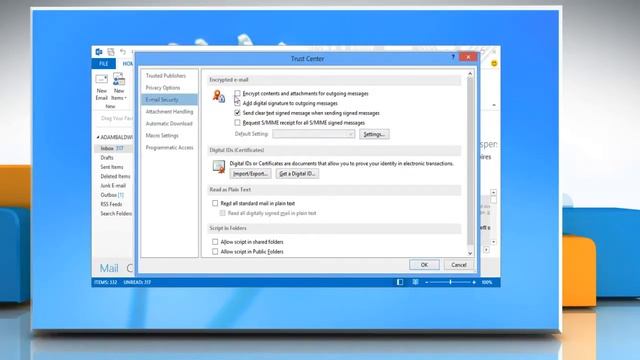Click the Trust Center help question mark

pos(453,58)
